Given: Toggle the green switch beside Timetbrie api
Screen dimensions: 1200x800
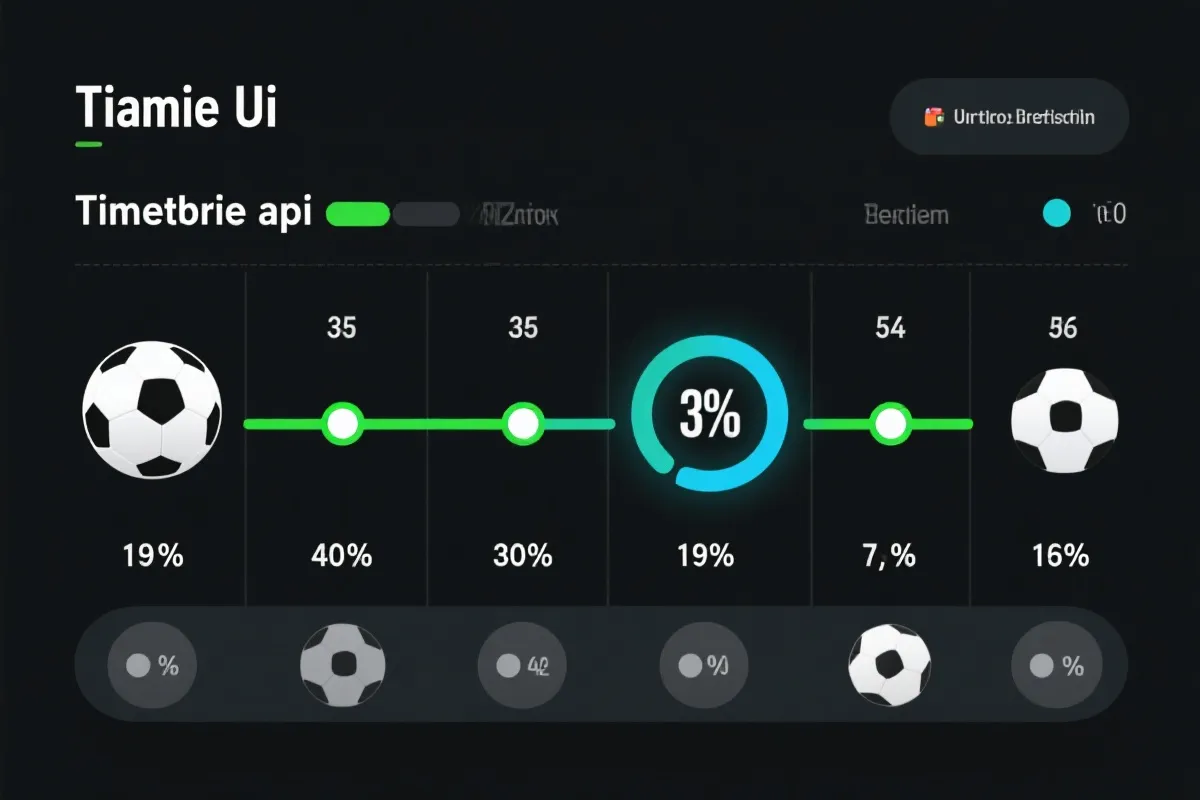Looking at the screenshot, I should point(358,213).
